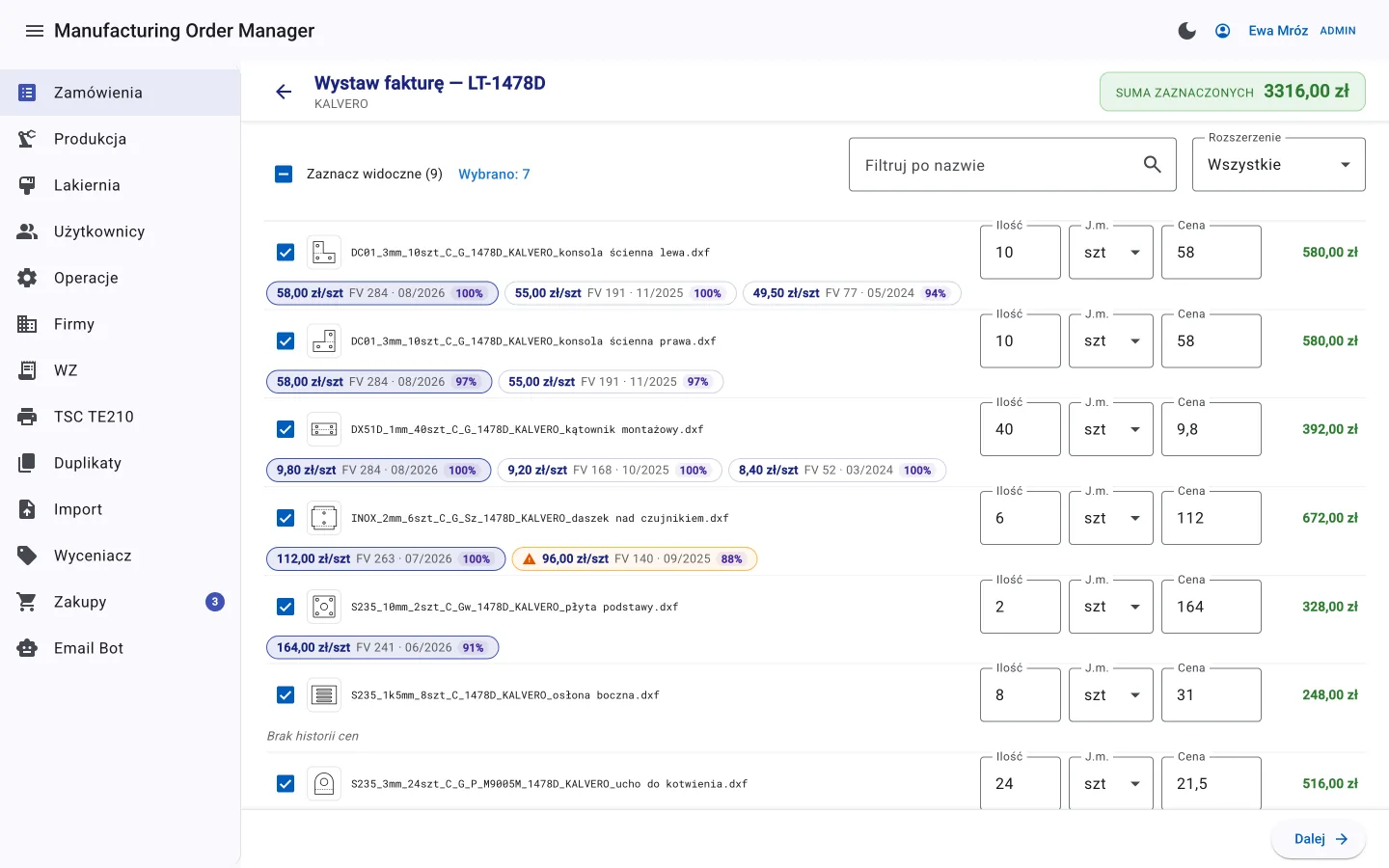
Task: Open J.m. dropdown for daszek nad czujnikiem
Action: point(1111,518)
